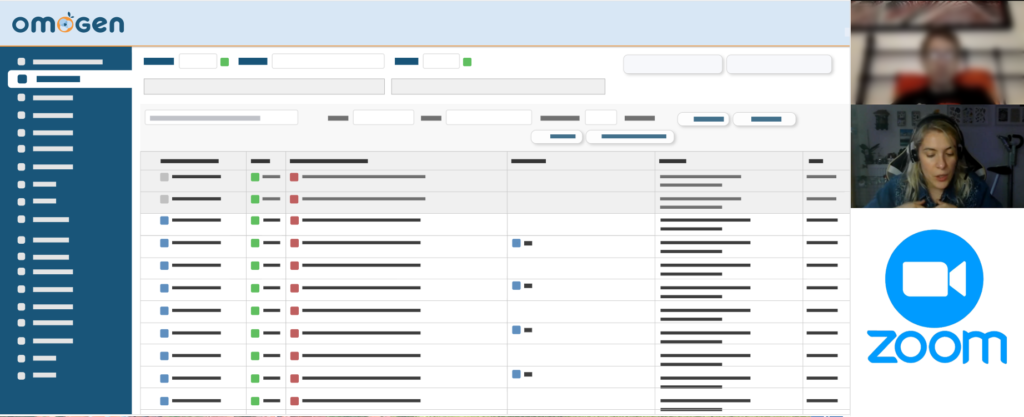
Task: Toggle the second green indicator in top bar
Action: click(x=467, y=62)
